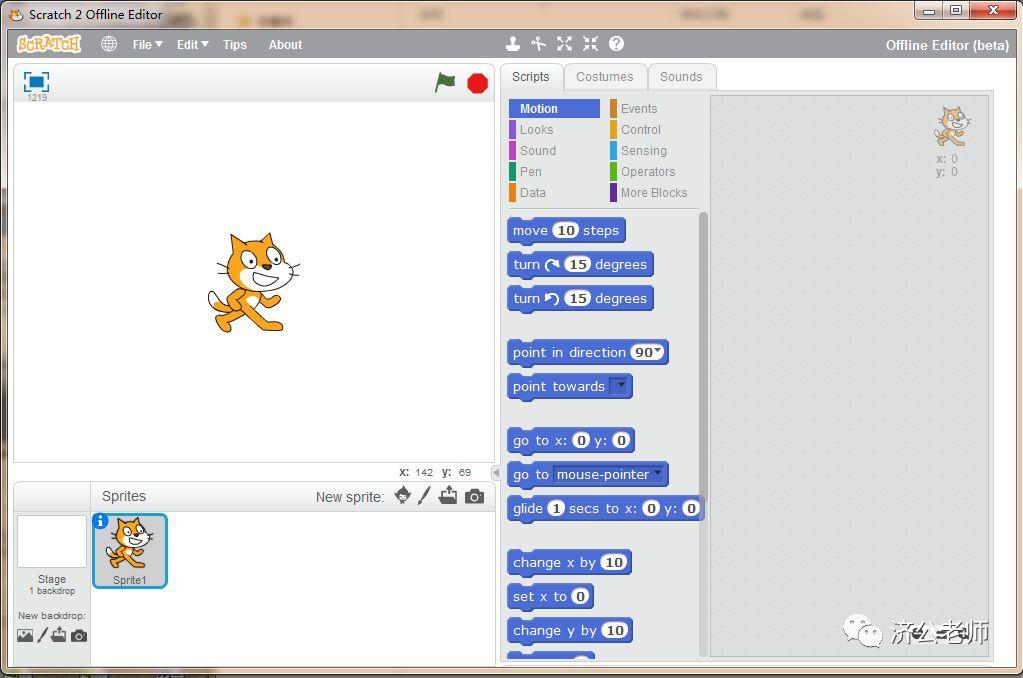The height and width of the screenshot is (678, 1023).
Task: Select the Stage backdrop thumbnail
Action: 52,542
